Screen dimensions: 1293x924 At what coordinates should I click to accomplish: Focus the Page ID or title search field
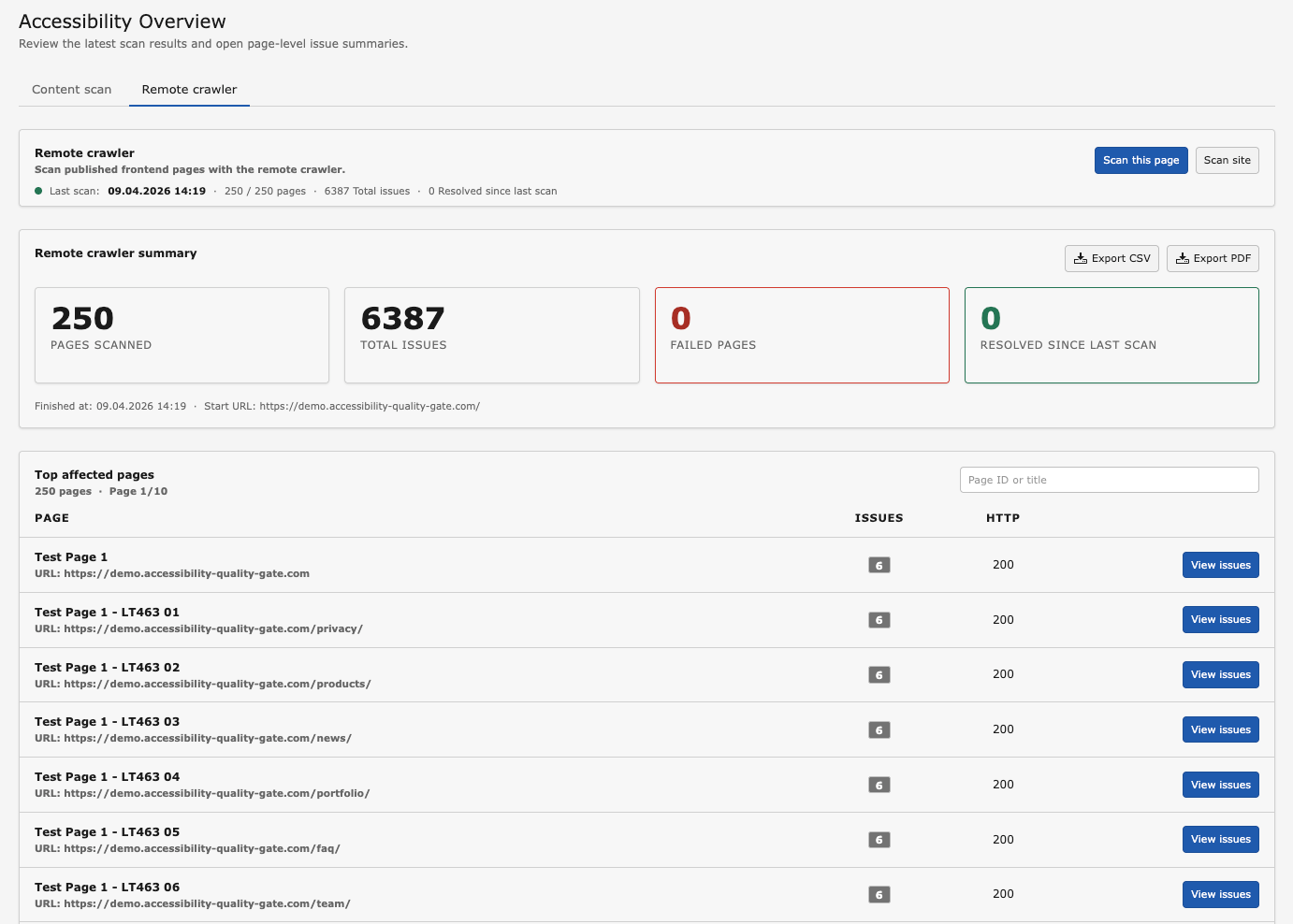tap(1110, 480)
